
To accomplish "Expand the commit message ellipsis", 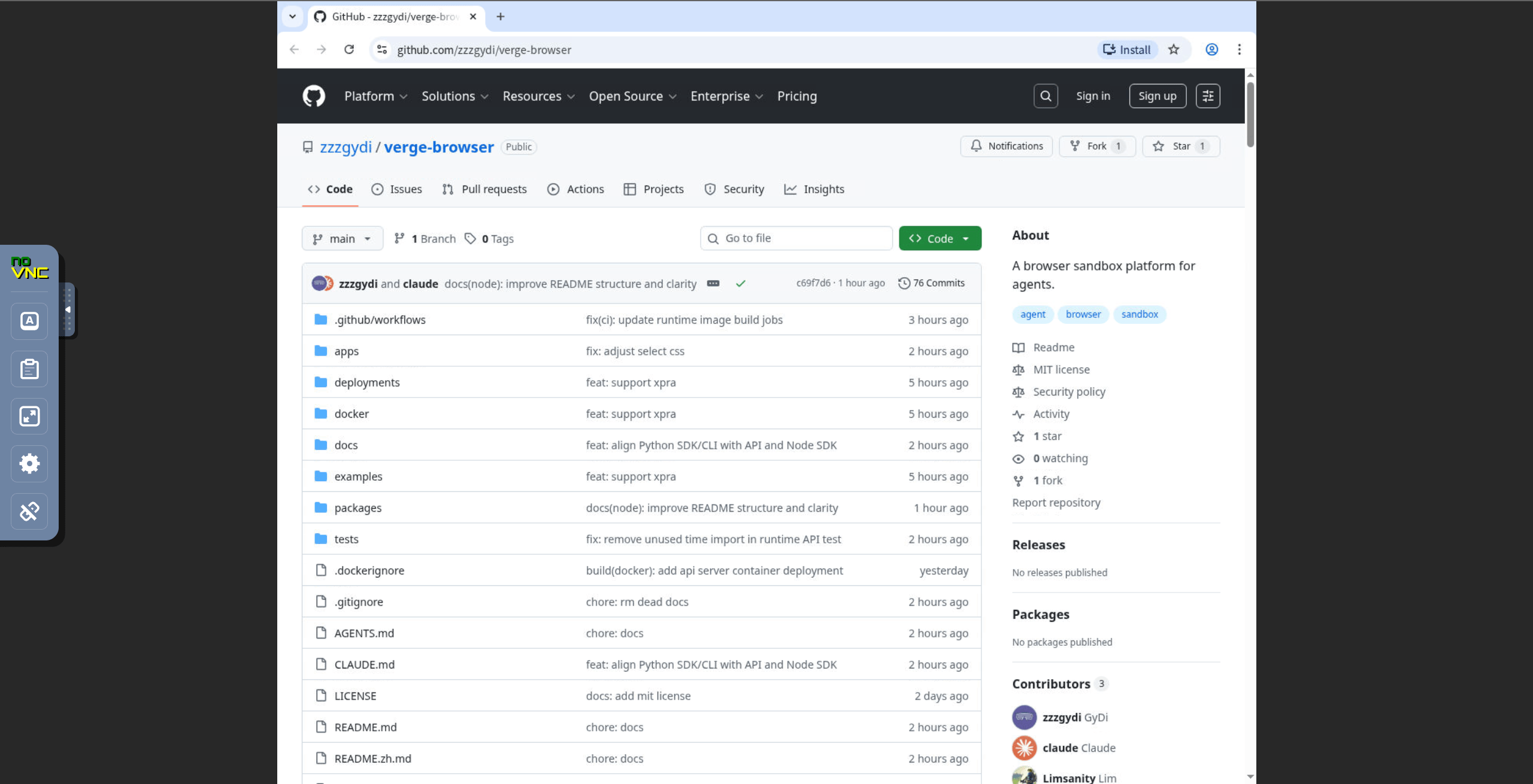I will pyautogui.click(x=713, y=284).
